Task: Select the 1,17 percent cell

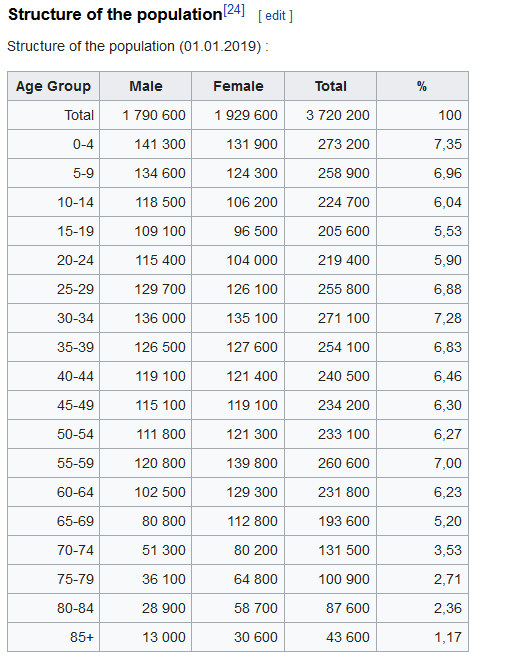Action: 422,637
